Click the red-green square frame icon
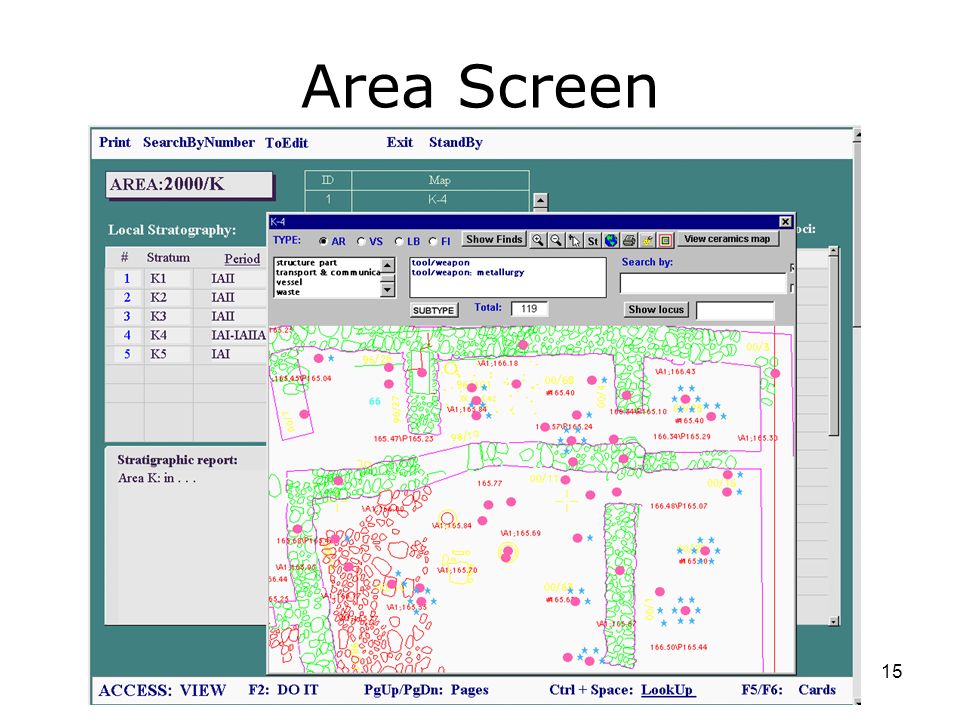Screen dimensions: 960x720 666,240
